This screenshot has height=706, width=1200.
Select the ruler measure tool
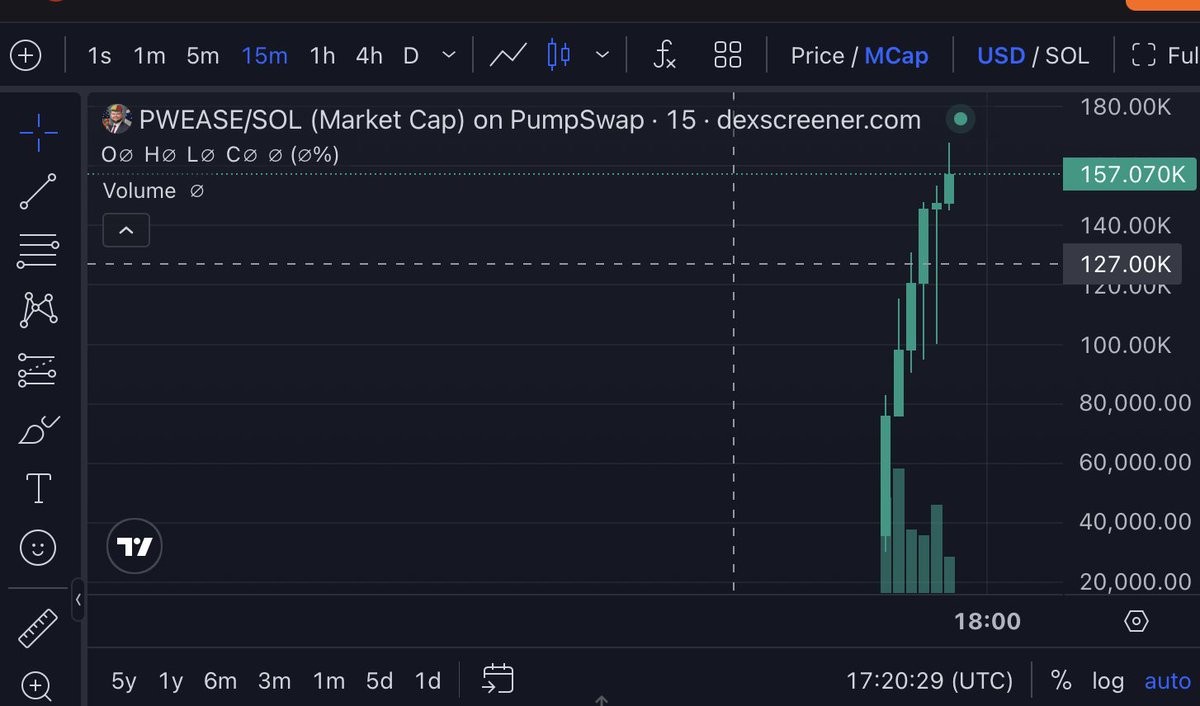pyautogui.click(x=38, y=628)
